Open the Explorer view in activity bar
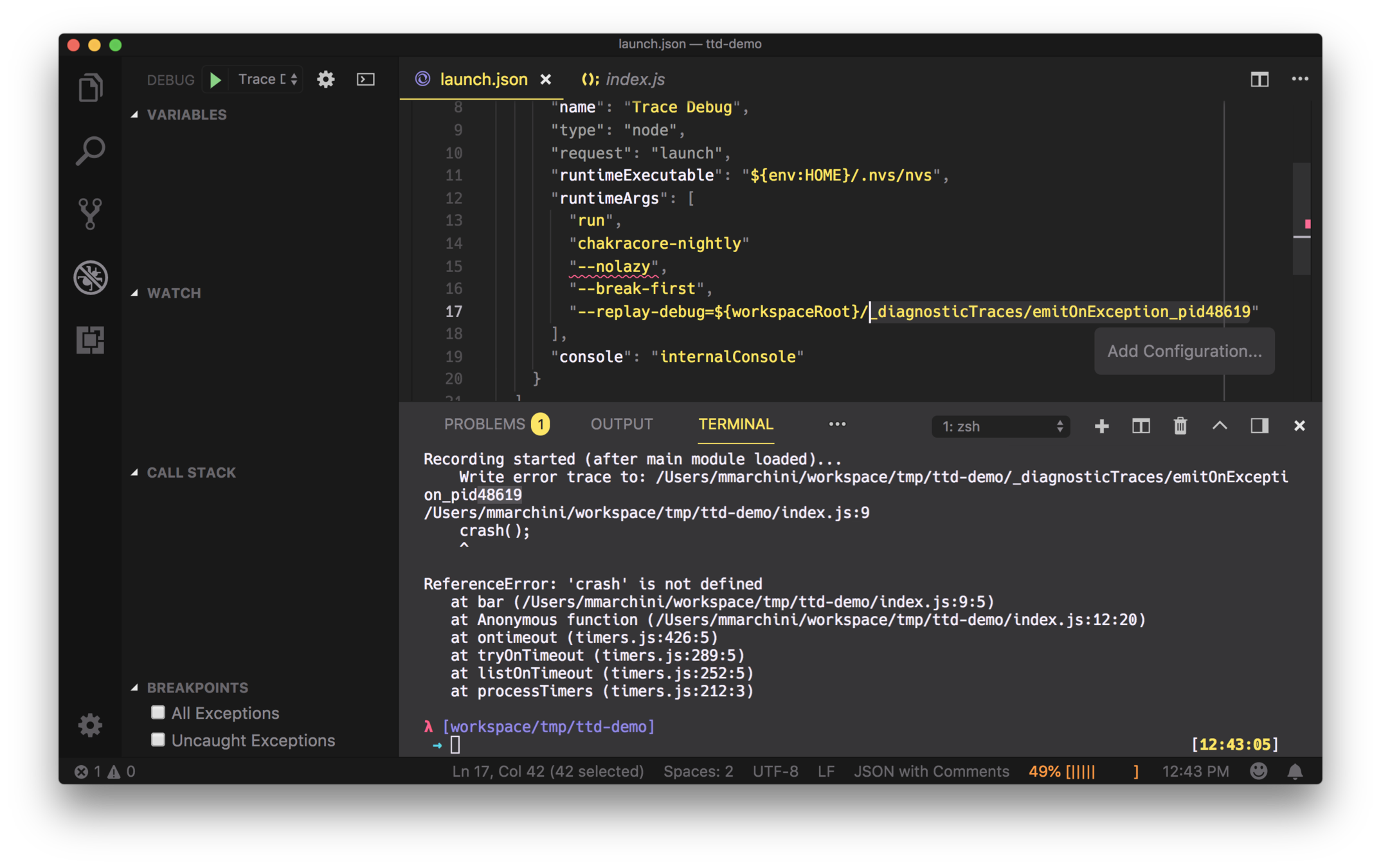 pyautogui.click(x=90, y=87)
